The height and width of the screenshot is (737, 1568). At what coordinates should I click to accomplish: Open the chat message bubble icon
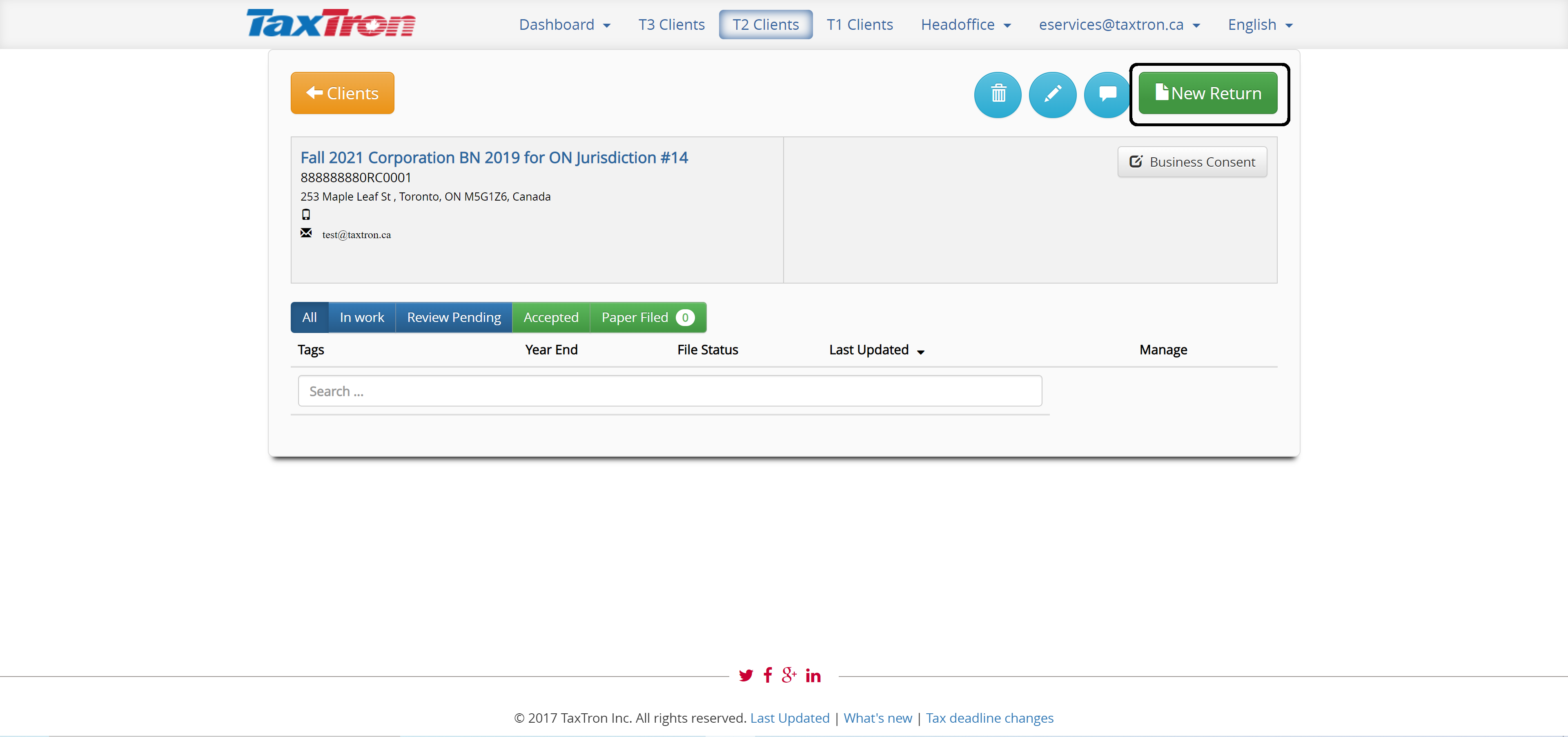(x=1107, y=94)
